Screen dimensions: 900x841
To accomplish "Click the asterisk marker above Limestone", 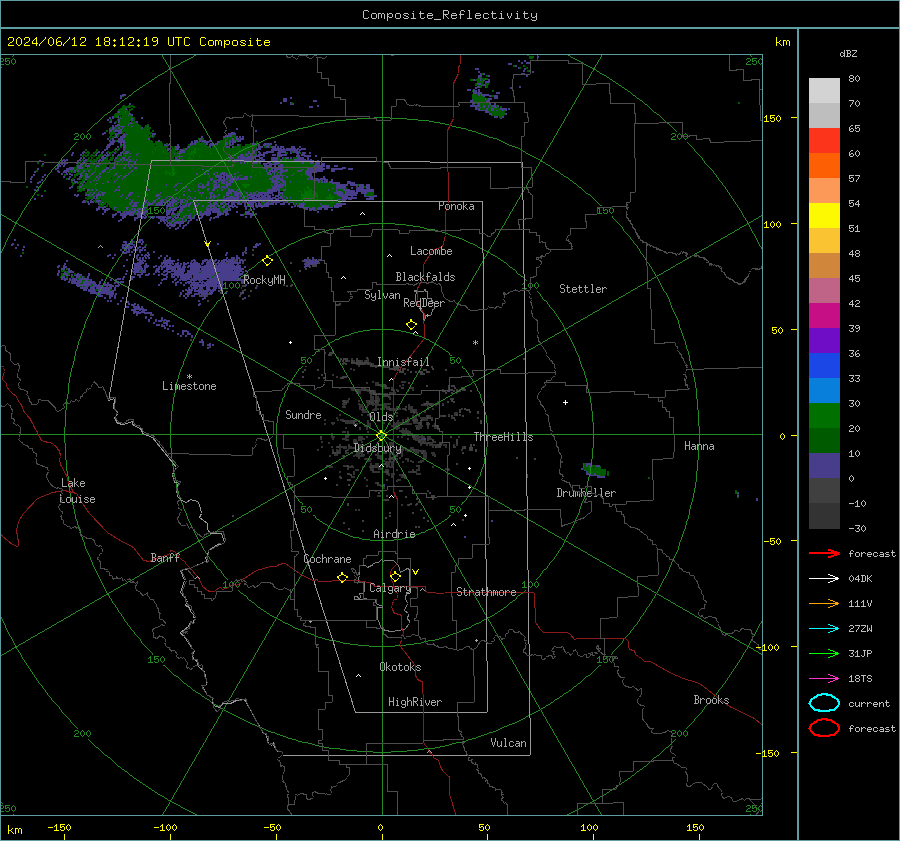I will 189,377.
